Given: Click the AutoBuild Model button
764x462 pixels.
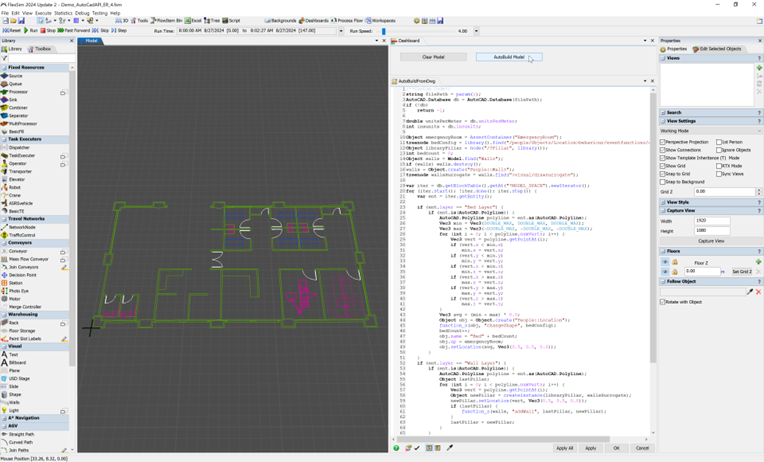Looking at the screenshot, I should tap(509, 57).
